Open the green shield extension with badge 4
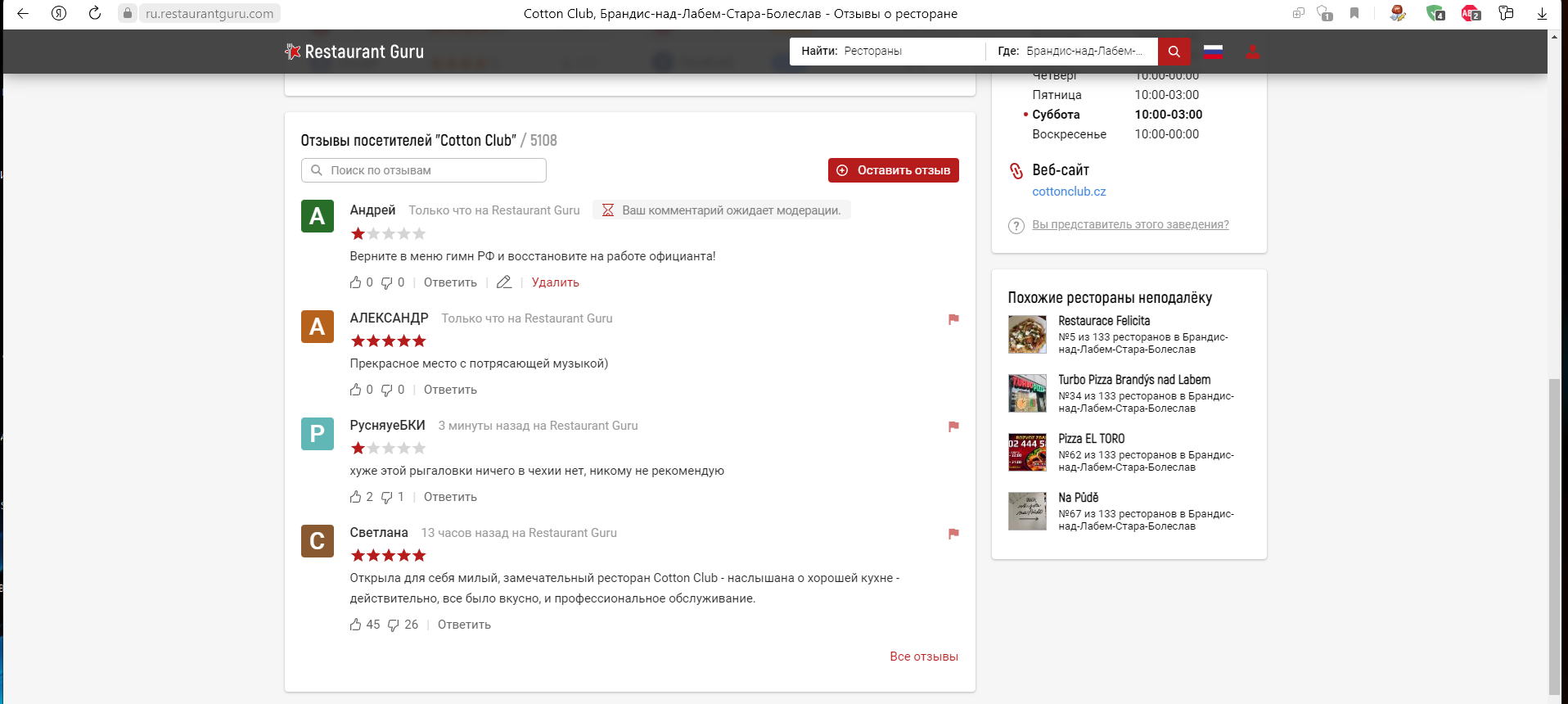The width and height of the screenshot is (1568, 704). (x=1435, y=13)
